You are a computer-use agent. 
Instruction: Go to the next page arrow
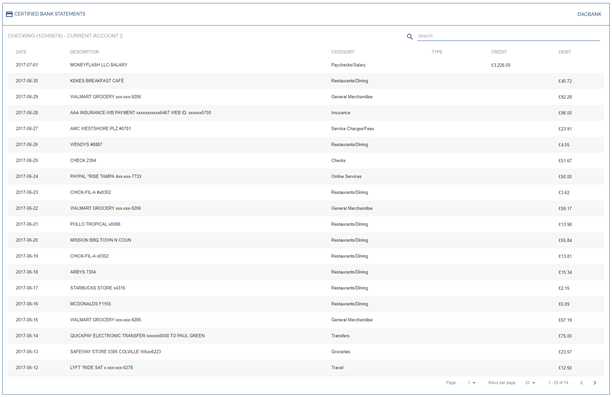[x=594, y=383]
